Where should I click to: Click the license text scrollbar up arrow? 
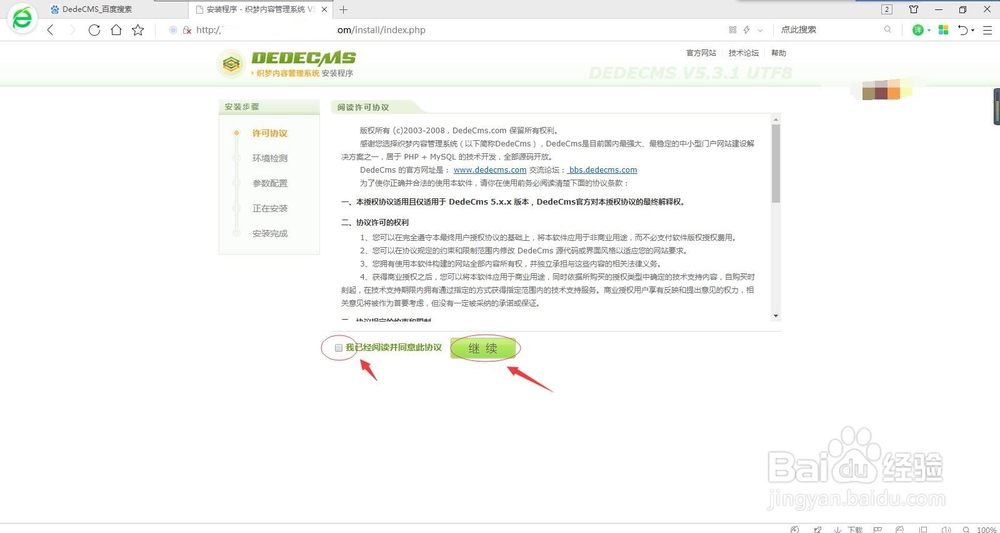[x=776, y=119]
